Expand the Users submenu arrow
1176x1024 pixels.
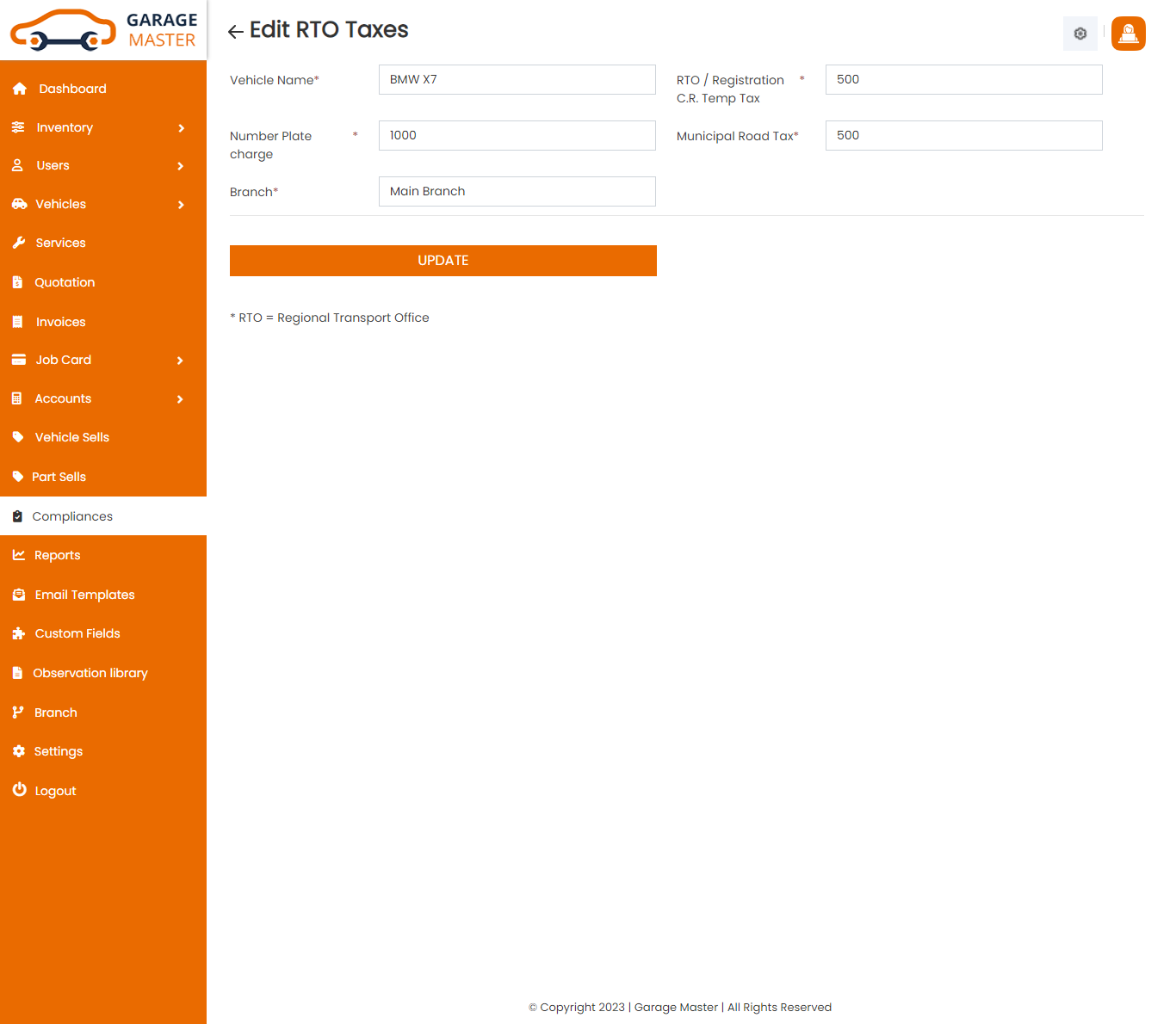point(181,166)
